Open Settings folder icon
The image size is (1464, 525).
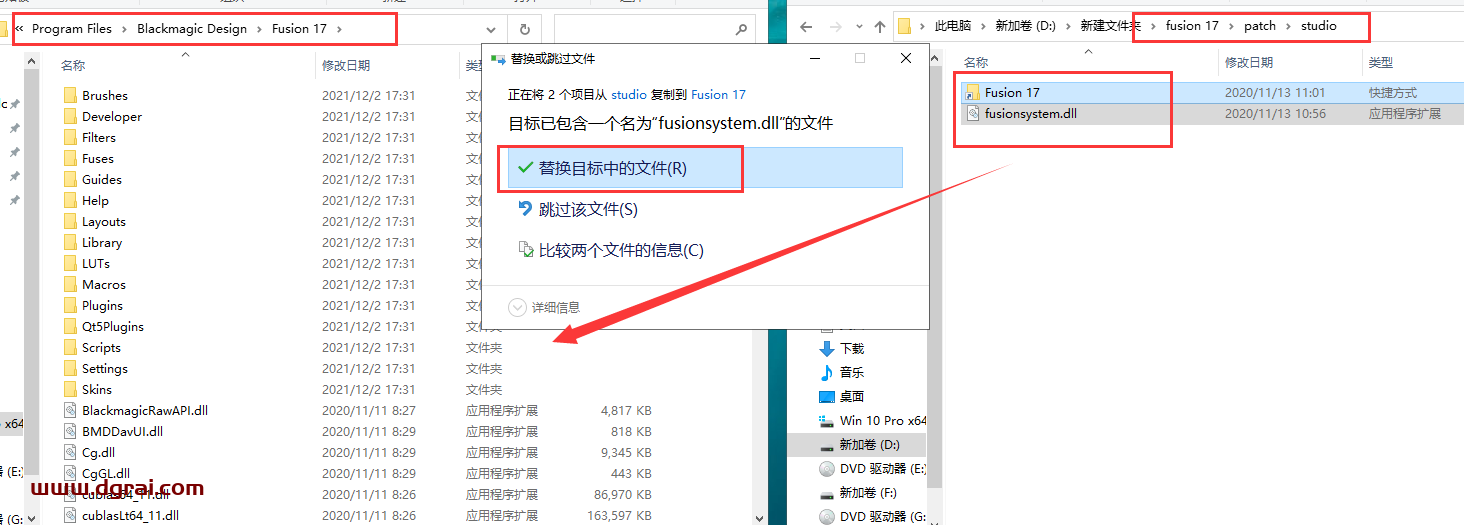[x=70, y=369]
